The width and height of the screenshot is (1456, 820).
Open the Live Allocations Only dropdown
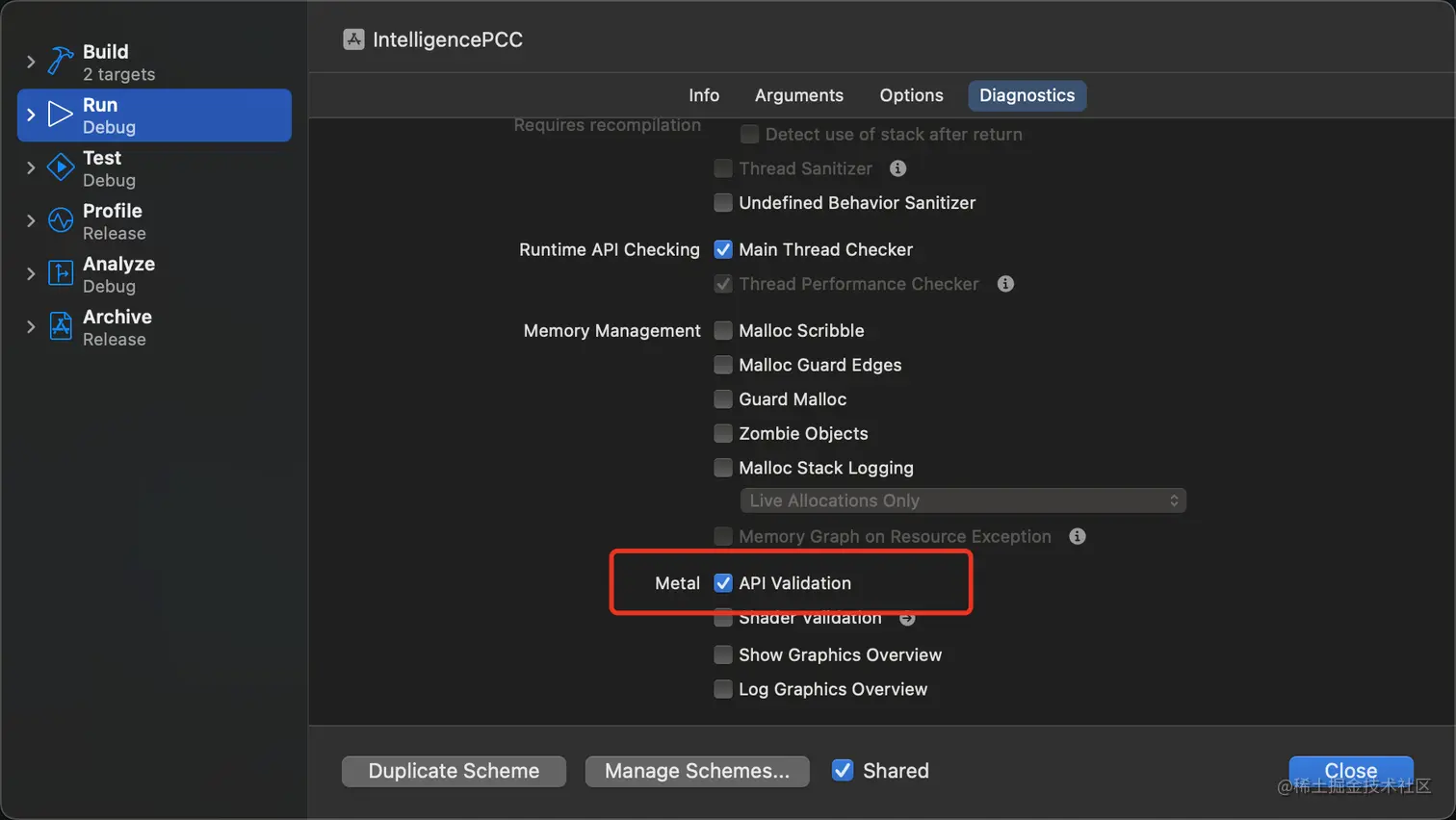point(963,500)
